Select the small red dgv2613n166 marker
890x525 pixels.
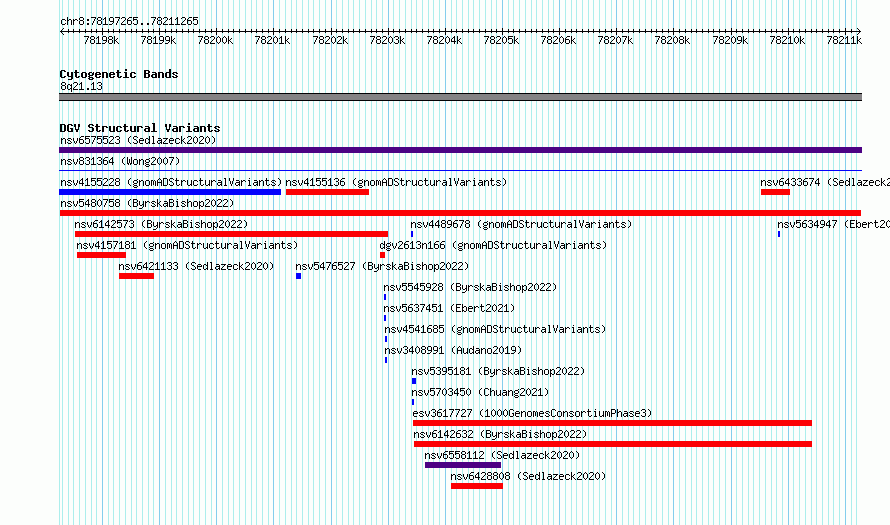[383, 255]
